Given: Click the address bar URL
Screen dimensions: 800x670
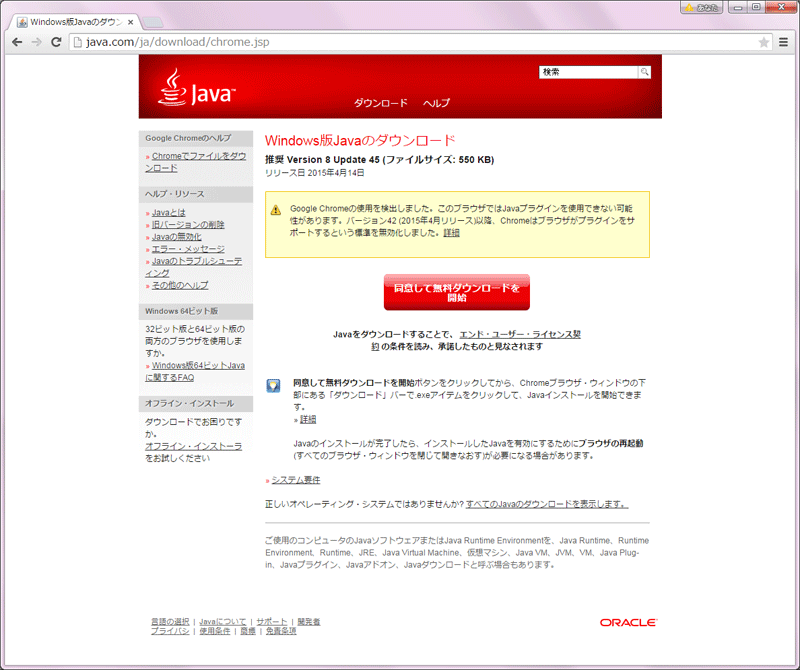Looking at the screenshot, I should click(x=178, y=42).
